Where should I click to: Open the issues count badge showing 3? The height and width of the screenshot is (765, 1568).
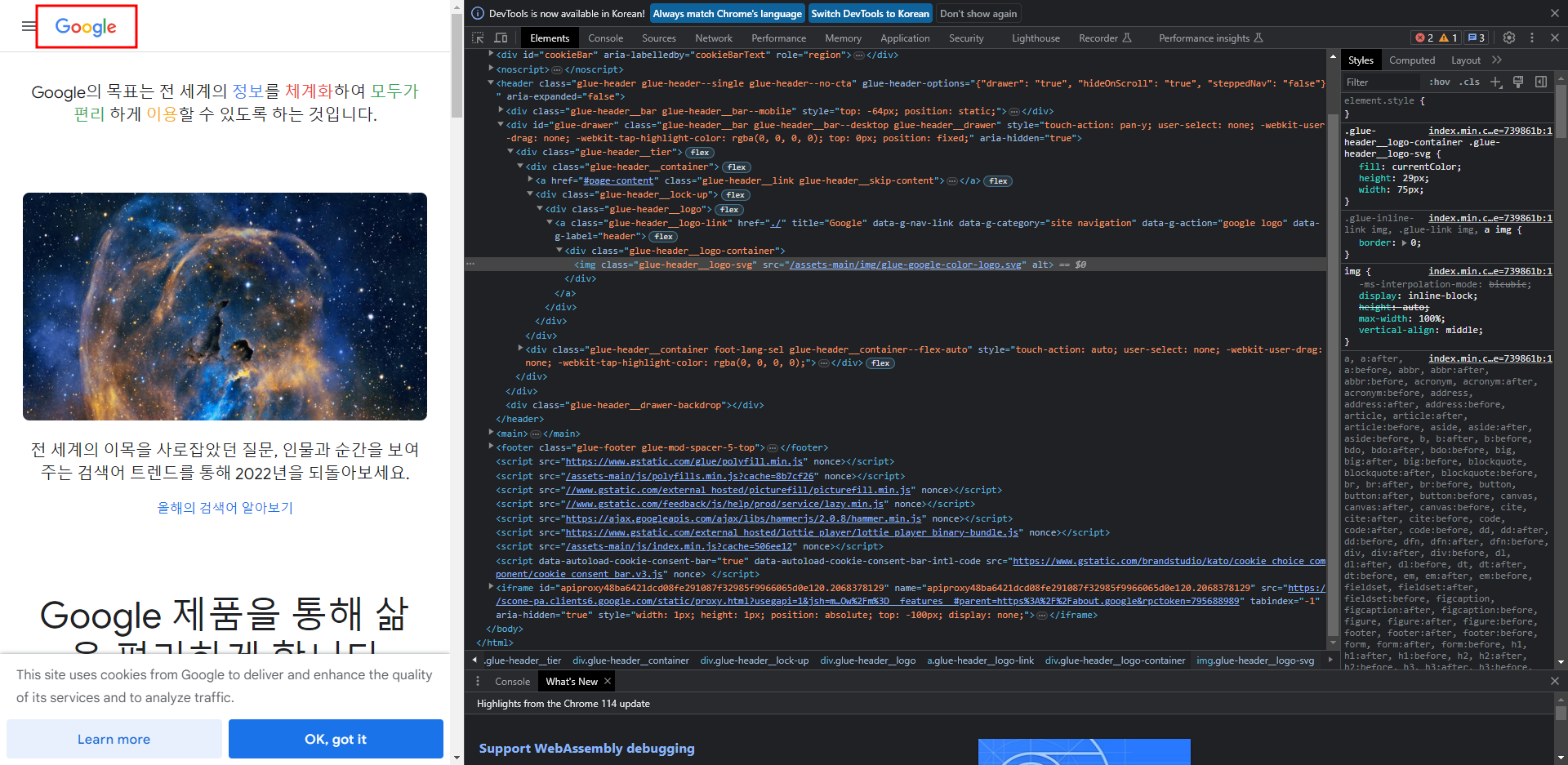(1477, 38)
